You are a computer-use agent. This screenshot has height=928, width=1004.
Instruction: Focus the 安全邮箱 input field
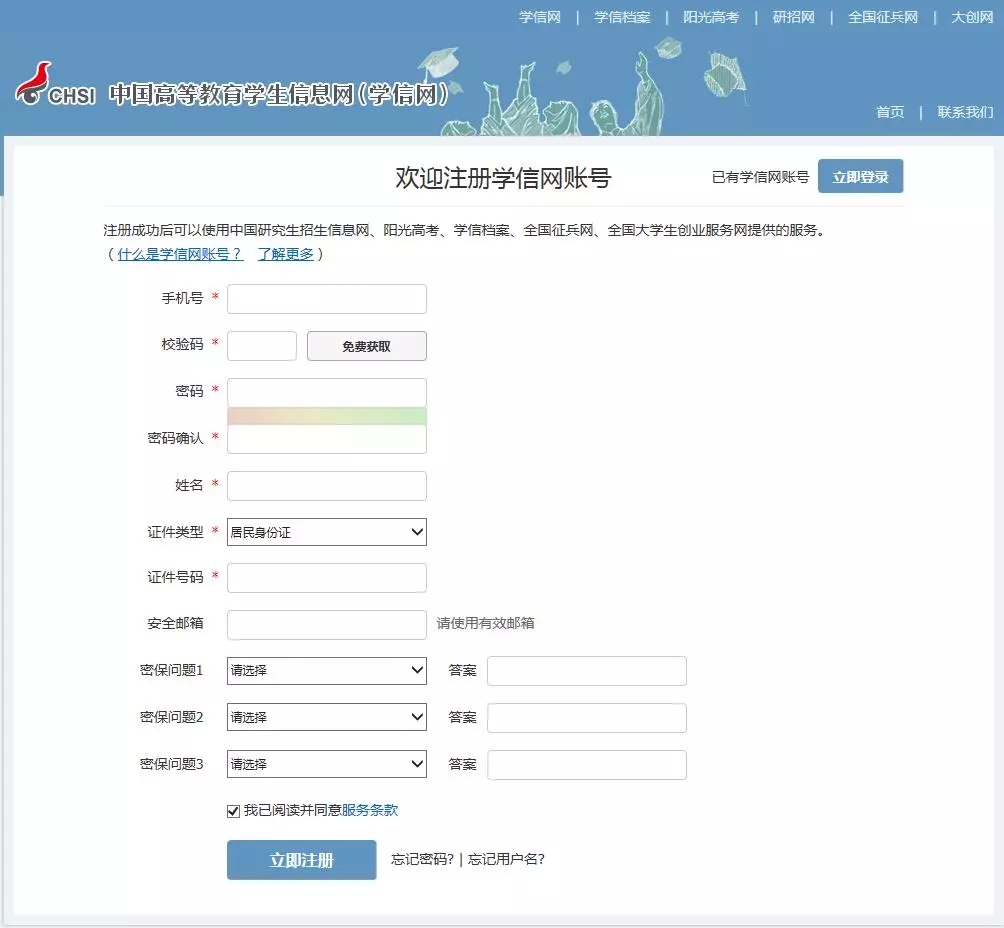pyautogui.click(x=327, y=624)
